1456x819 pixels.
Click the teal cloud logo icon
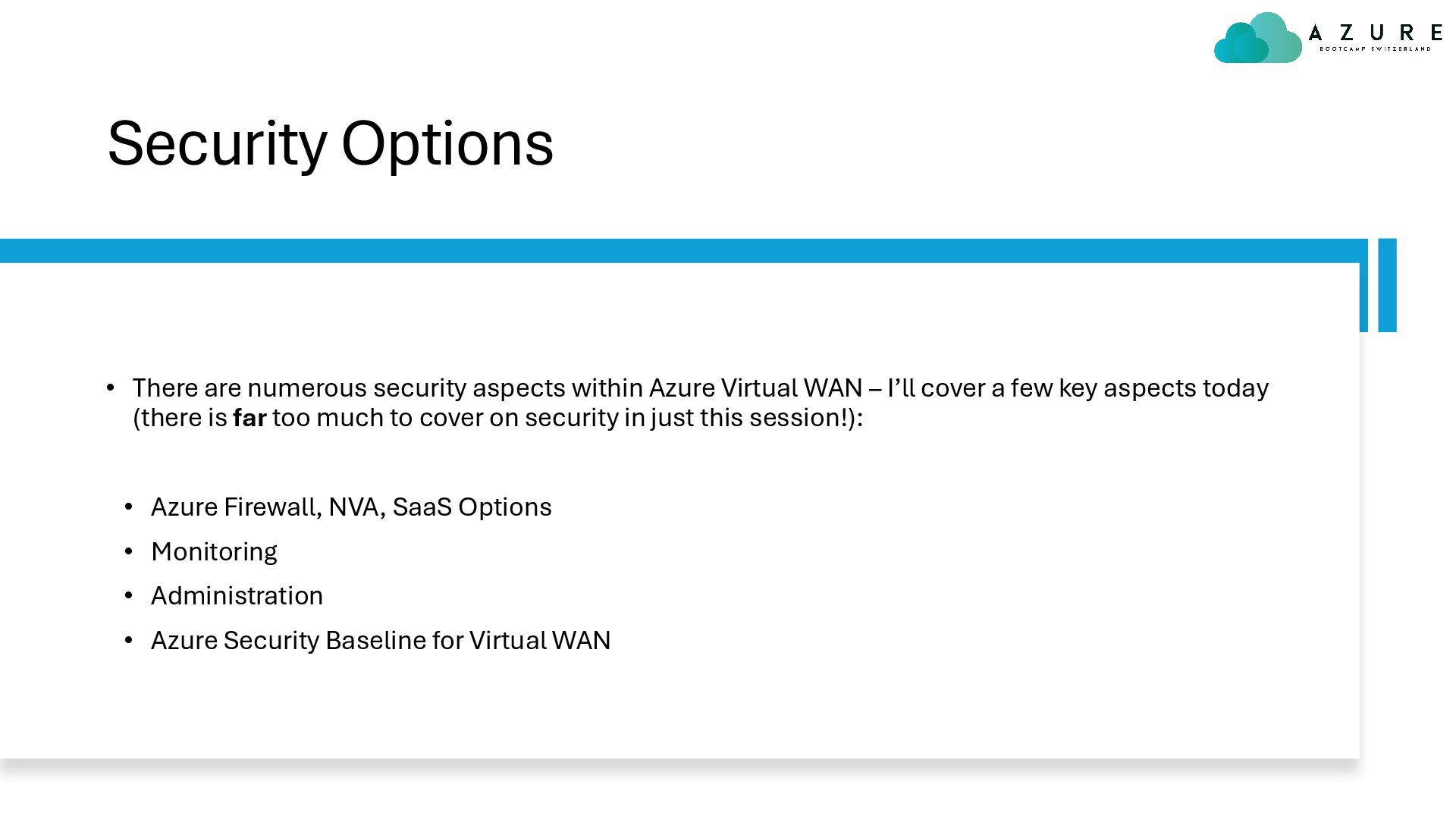(x=1257, y=38)
